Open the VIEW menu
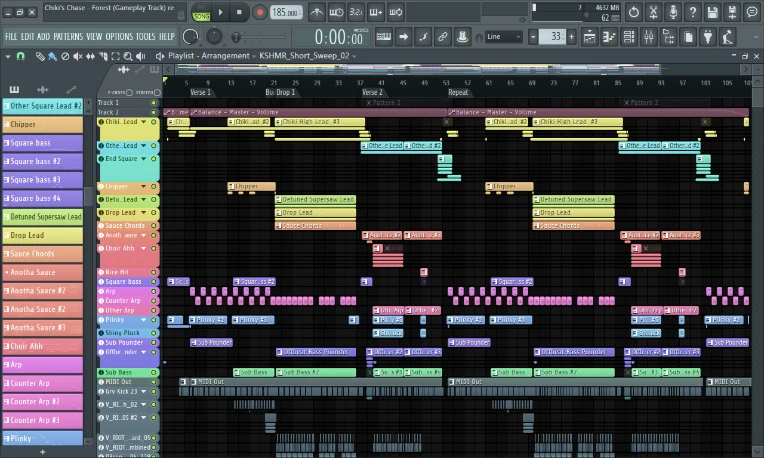This screenshot has height=458, width=764. click(x=94, y=37)
